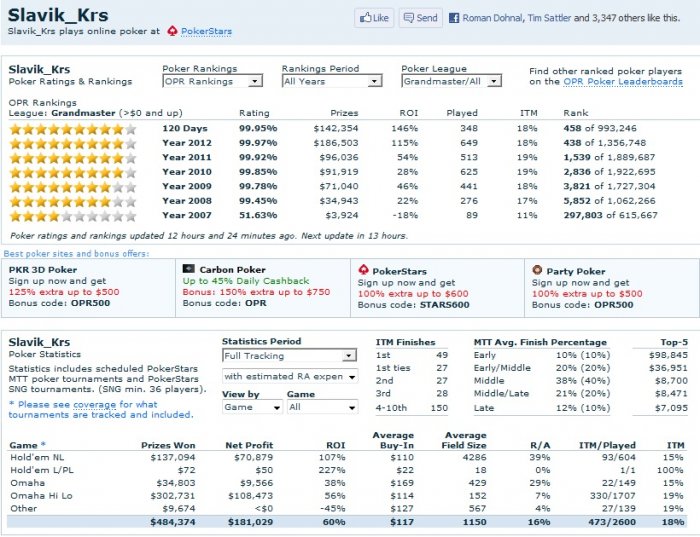Click the rank 458 of 993,246
The image size is (700, 537).
600,129
